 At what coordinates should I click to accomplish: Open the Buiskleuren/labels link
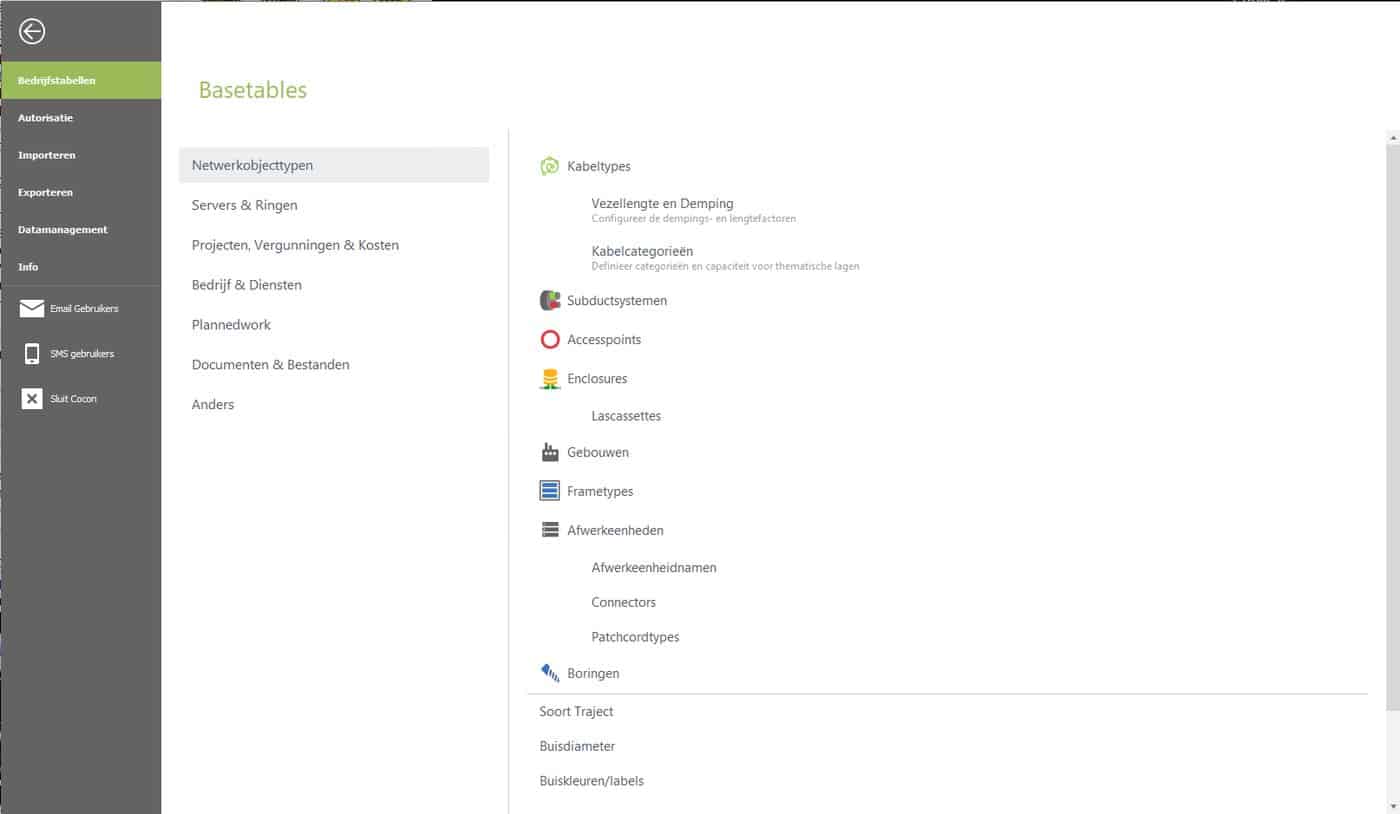point(591,781)
